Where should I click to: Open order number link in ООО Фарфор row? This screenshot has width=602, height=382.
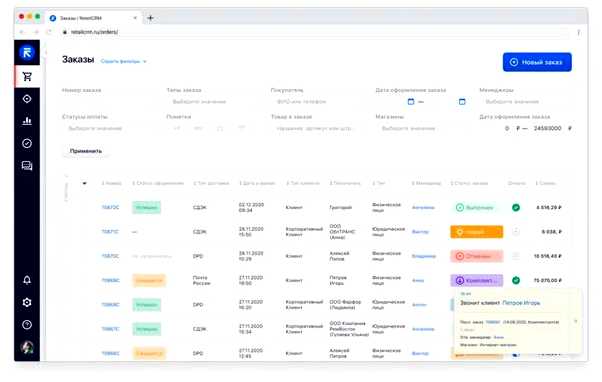click(x=110, y=305)
